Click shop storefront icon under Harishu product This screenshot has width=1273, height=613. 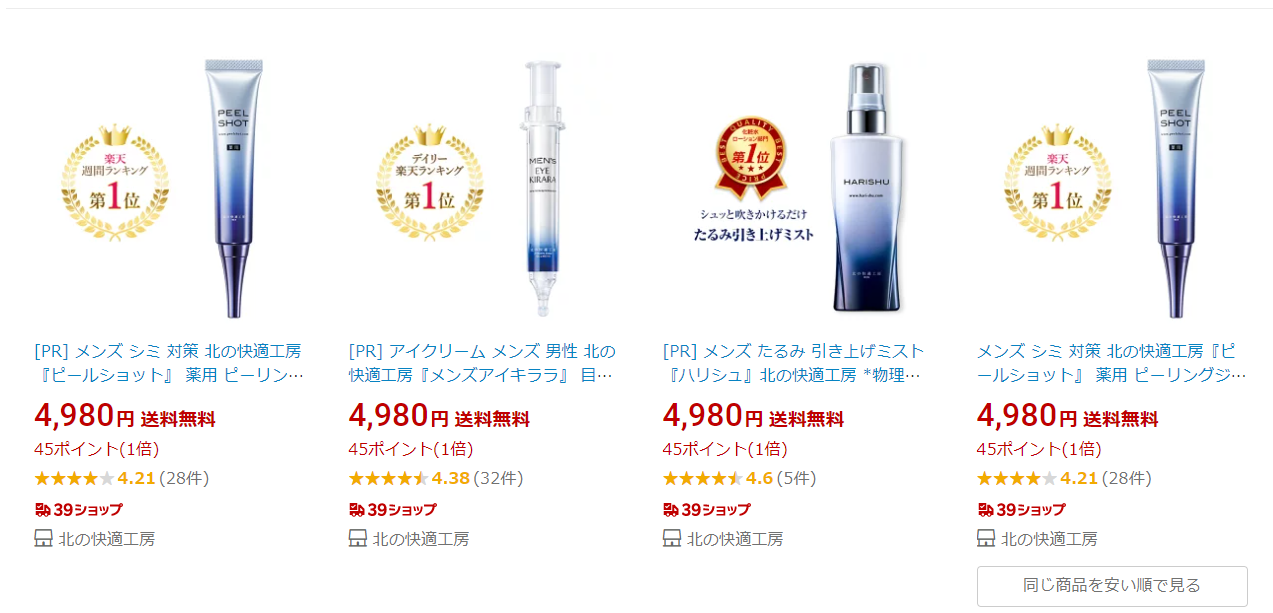[x=671, y=539]
